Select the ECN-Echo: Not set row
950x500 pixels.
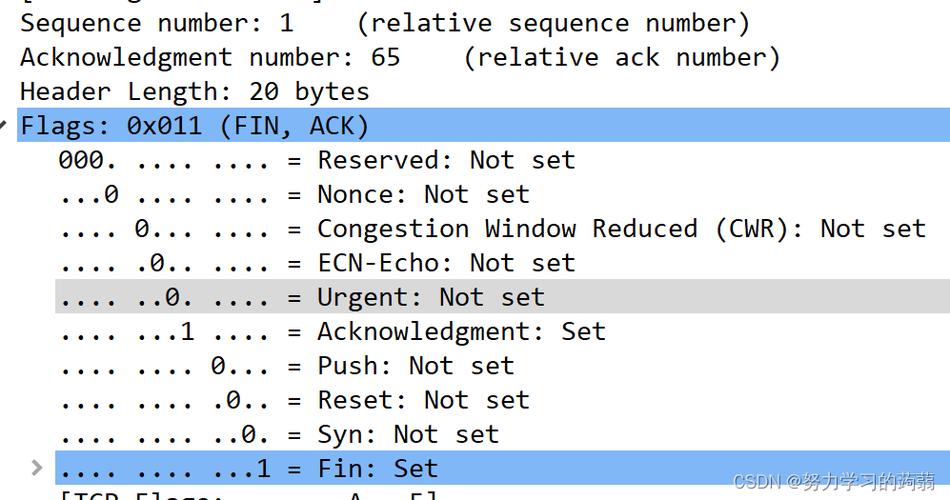click(317, 264)
